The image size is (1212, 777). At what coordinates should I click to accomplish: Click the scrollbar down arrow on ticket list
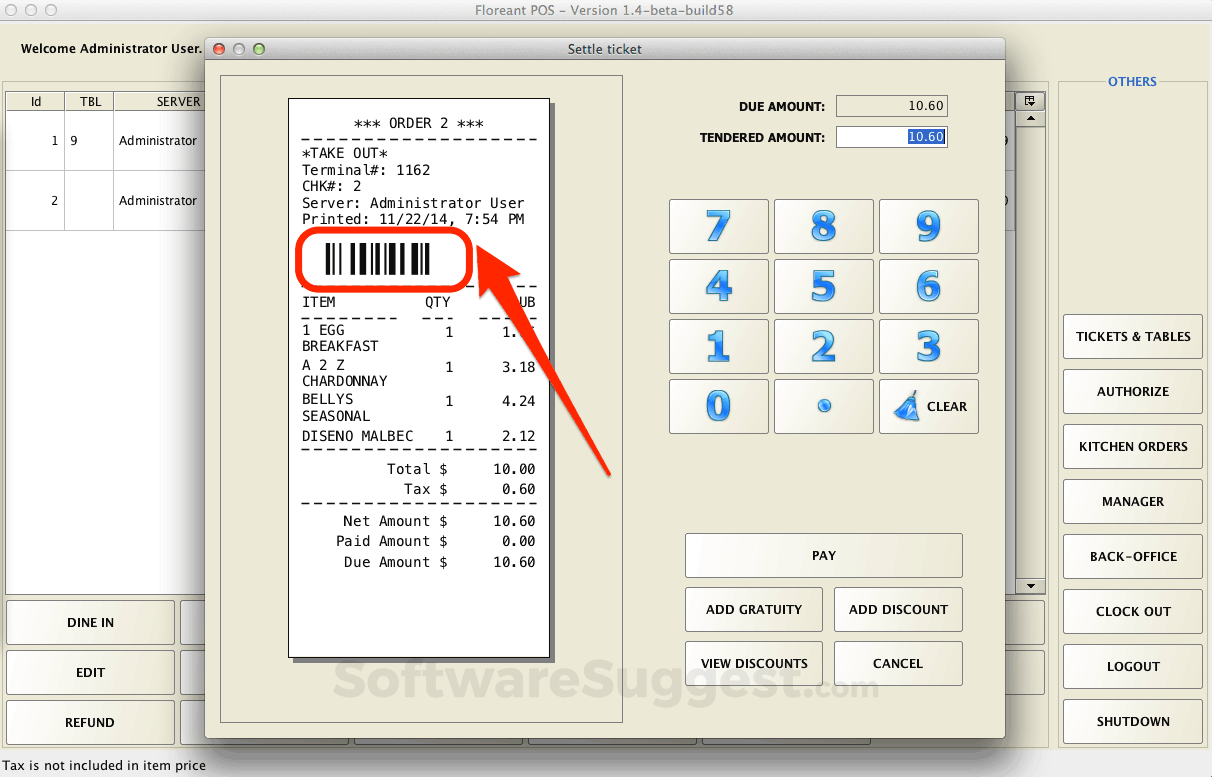tap(1030, 585)
